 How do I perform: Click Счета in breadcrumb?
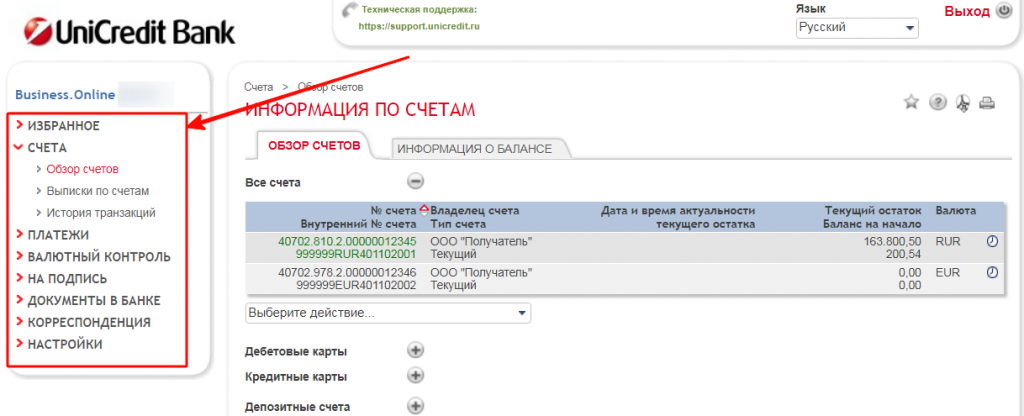click(x=259, y=87)
